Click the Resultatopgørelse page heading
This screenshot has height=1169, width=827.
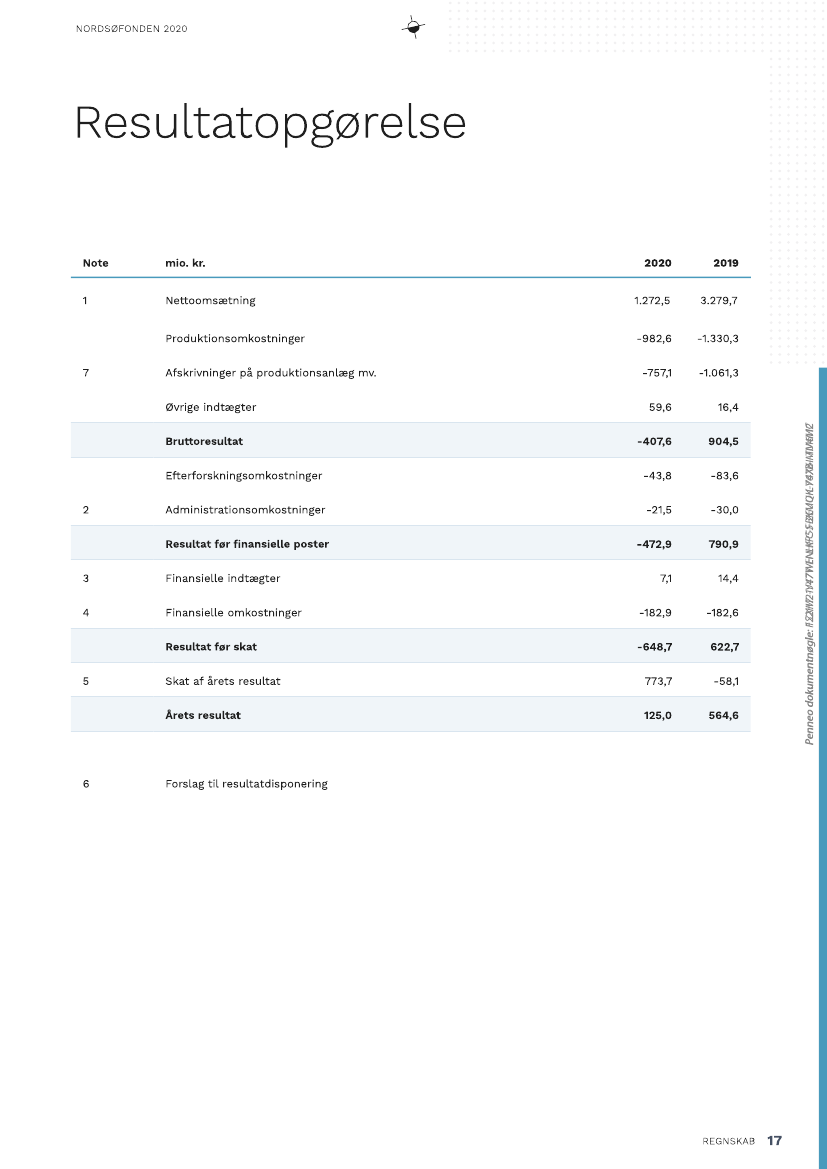pyautogui.click(x=270, y=123)
